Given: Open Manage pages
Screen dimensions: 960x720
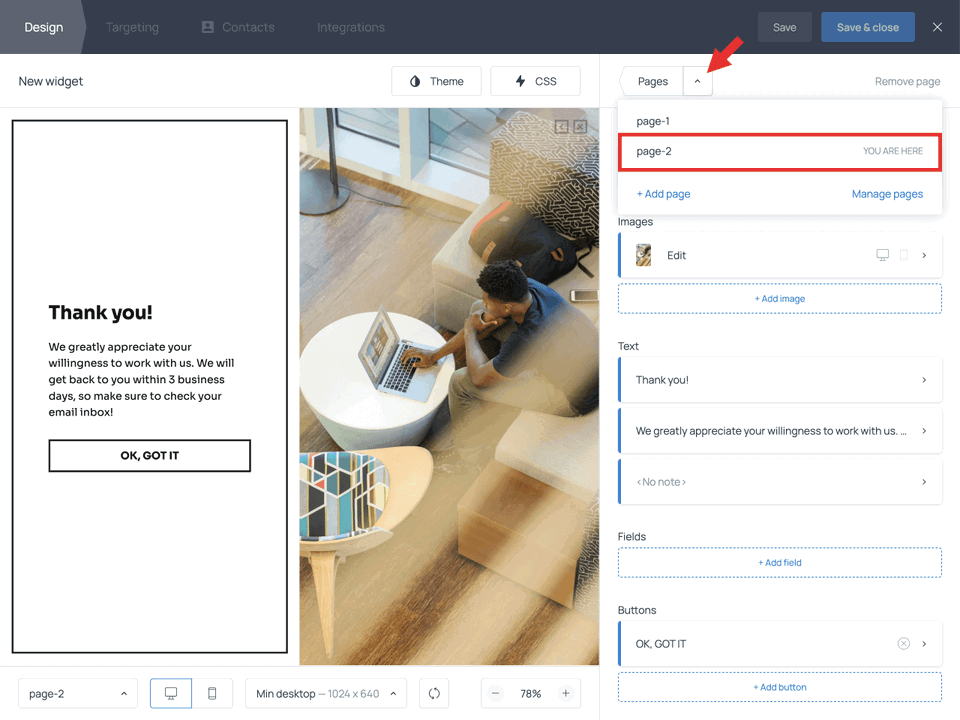Looking at the screenshot, I should click(x=887, y=193).
